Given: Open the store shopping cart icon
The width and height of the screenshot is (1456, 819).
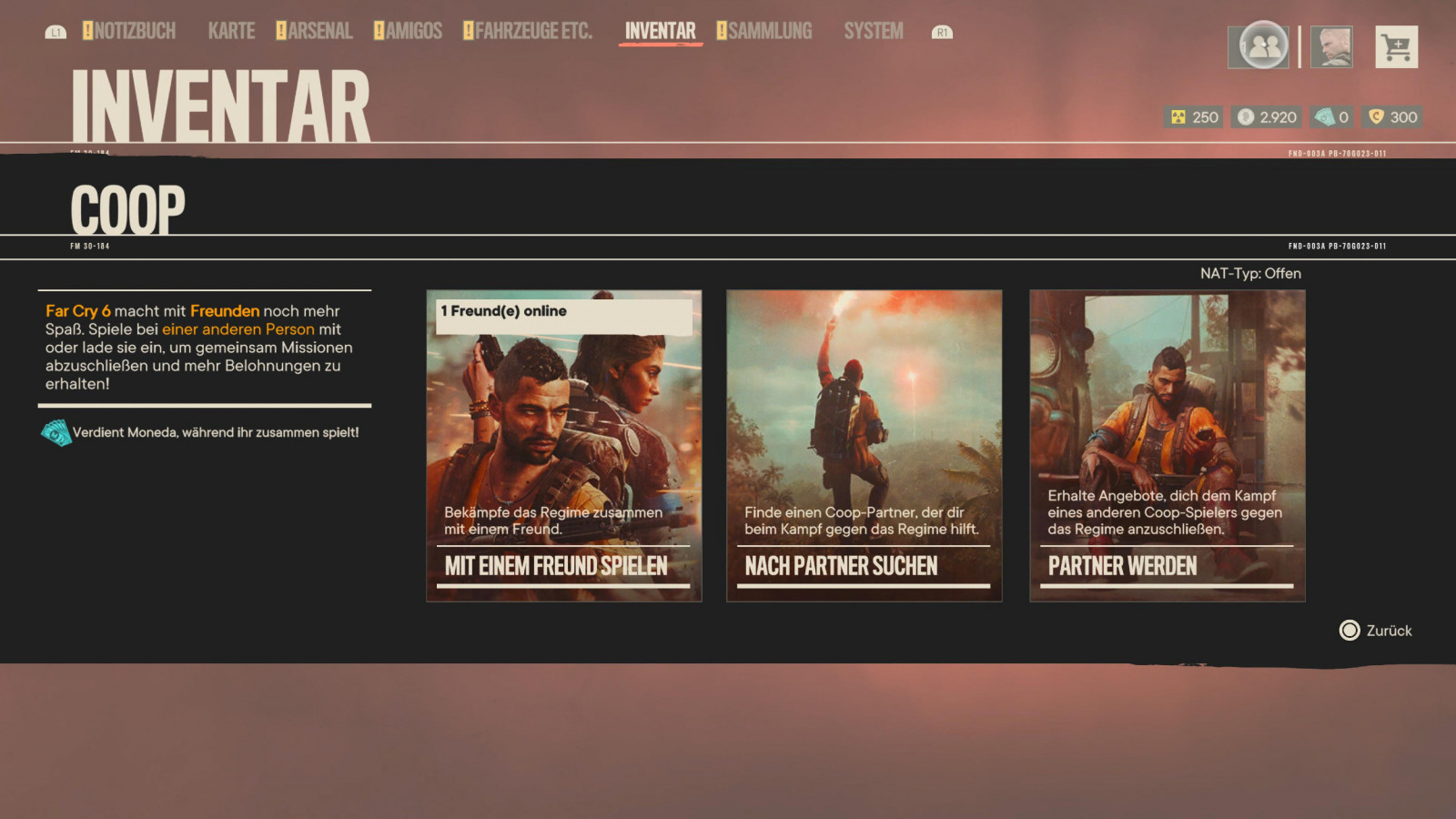Looking at the screenshot, I should (x=1396, y=46).
